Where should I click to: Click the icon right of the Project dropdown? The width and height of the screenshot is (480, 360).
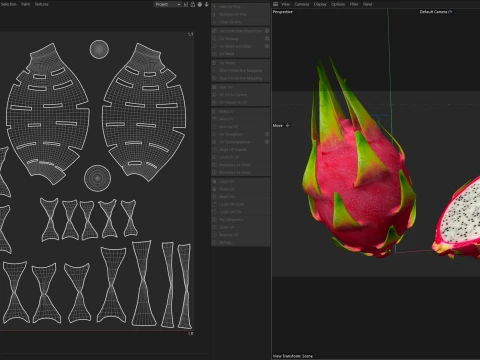(x=186, y=4)
